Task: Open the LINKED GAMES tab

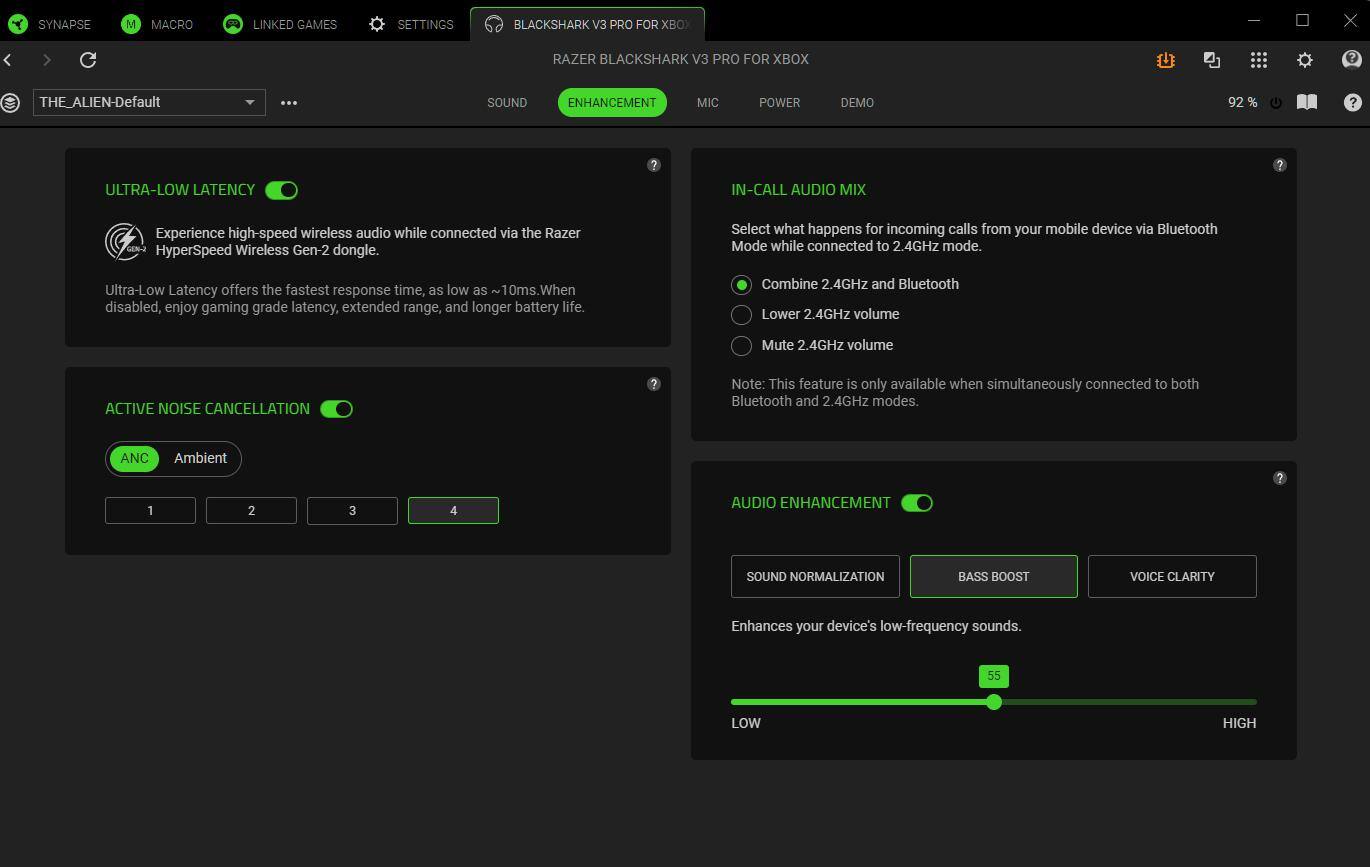Action: tap(280, 24)
